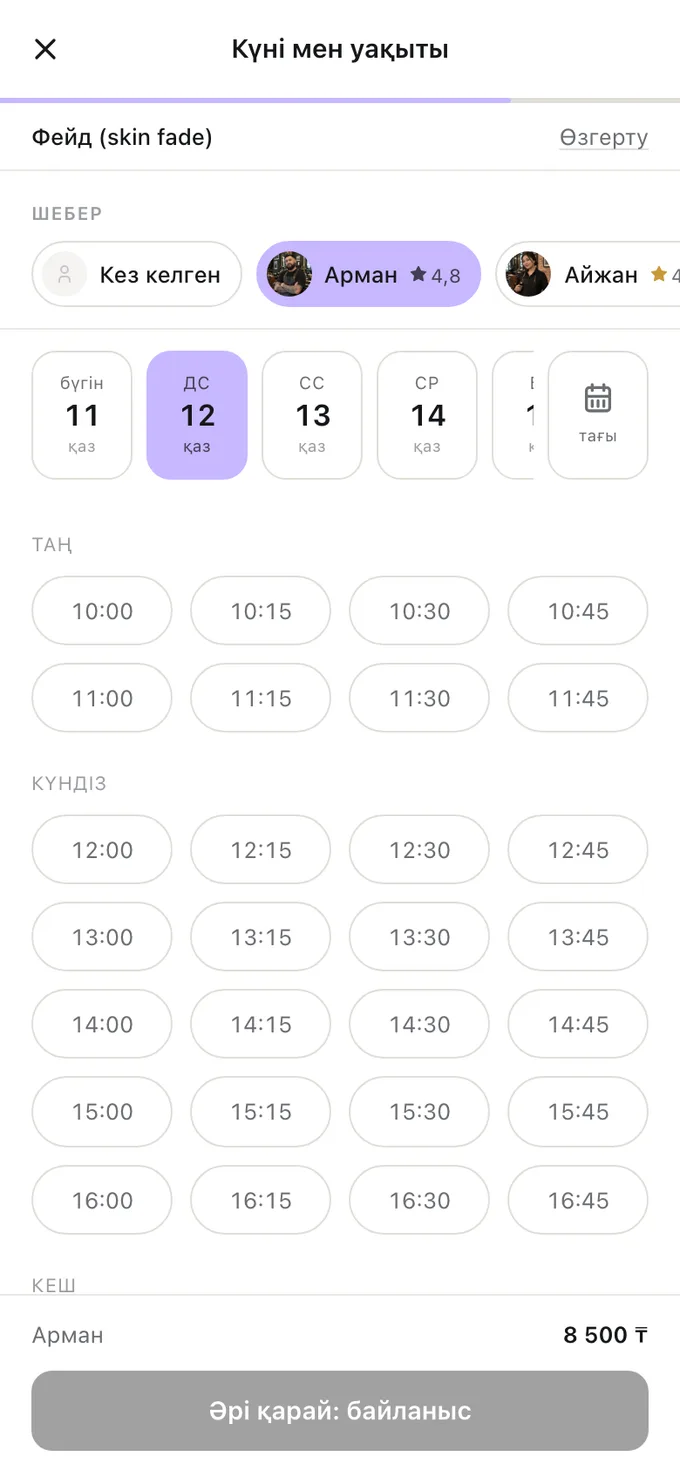Choose the 10:00 morning time slot
Image resolution: width=680 pixels, height=1472 pixels.
102,611
